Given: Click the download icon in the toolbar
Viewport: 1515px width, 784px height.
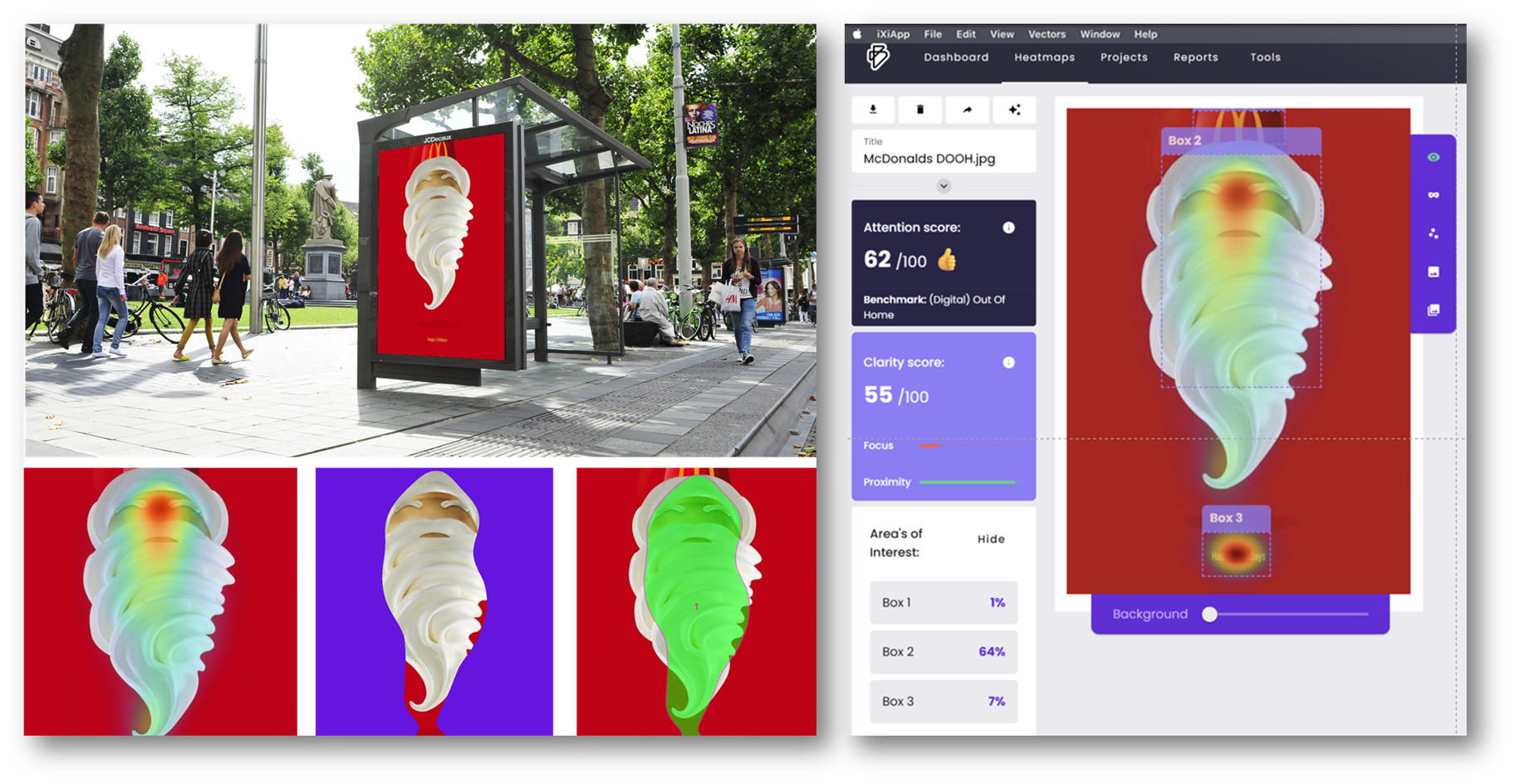Looking at the screenshot, I should click(x=873, y=110).
